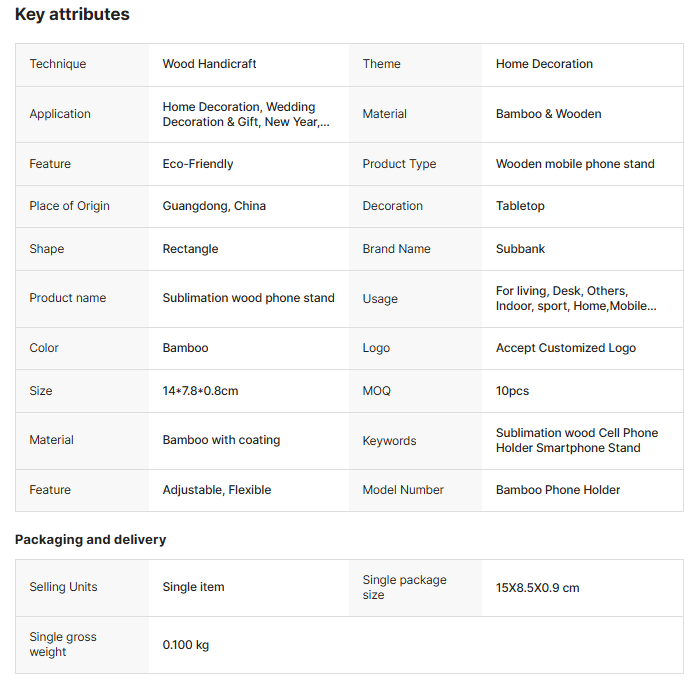Click the Wooden mobile phone stand value
The width and height of the screenshot is (694, 683).
[575, 164]
